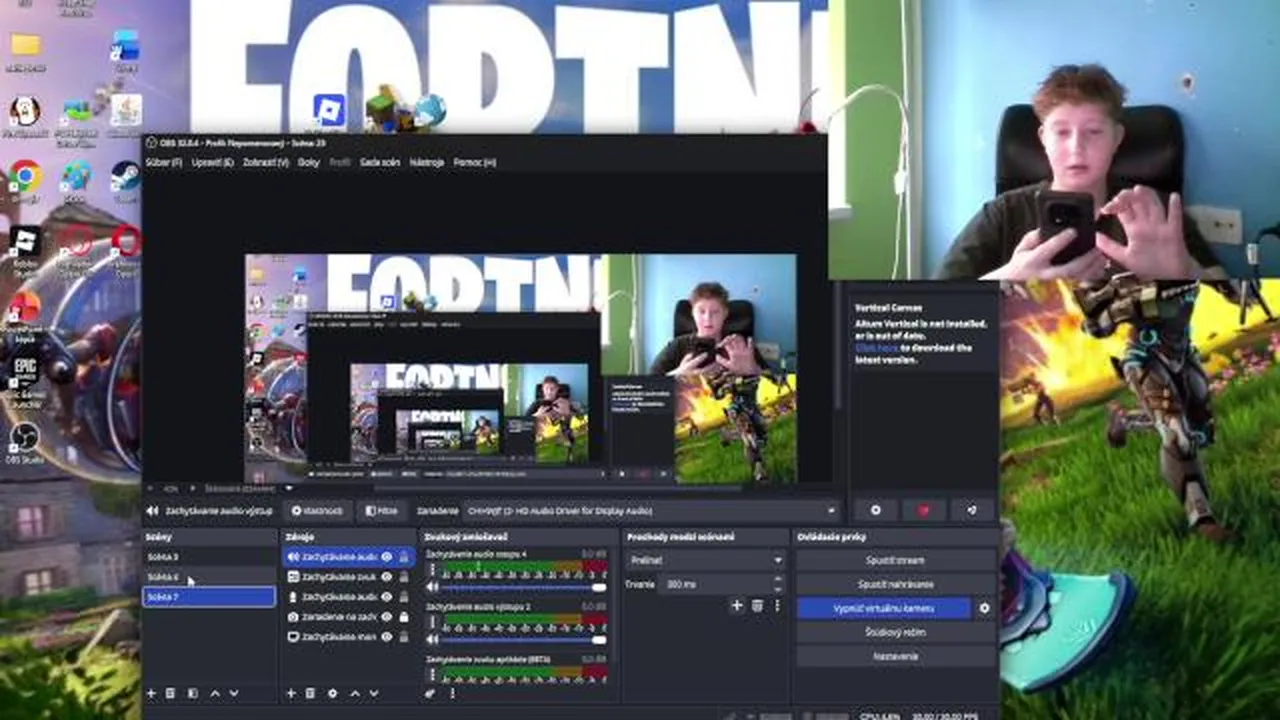
Task: Click Spustiť nahrávanie button
Action: tap(896, 584)
